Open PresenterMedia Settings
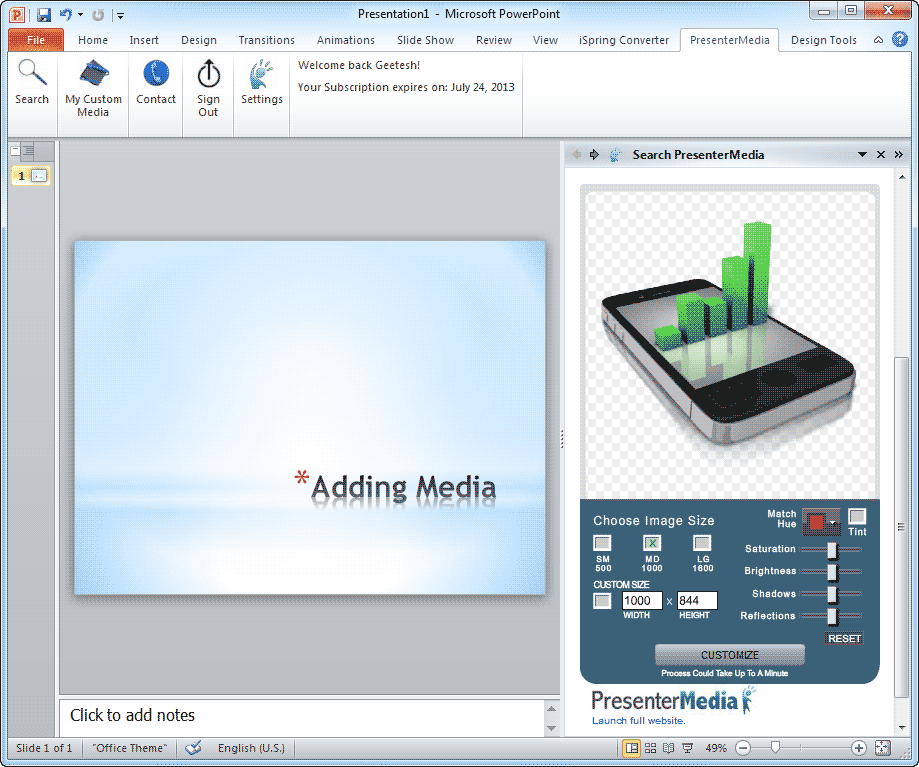 click(x=261, y=83)
